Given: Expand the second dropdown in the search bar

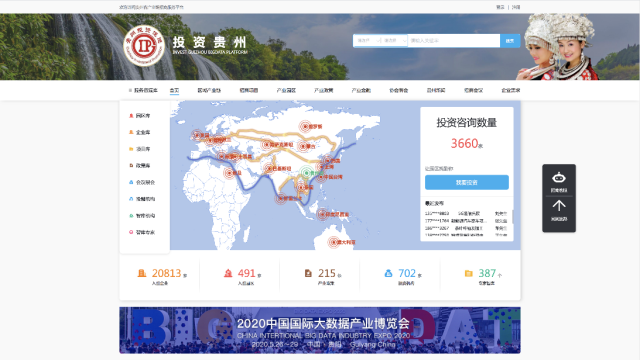Looking at the screenshot, I should coord(394,40).
